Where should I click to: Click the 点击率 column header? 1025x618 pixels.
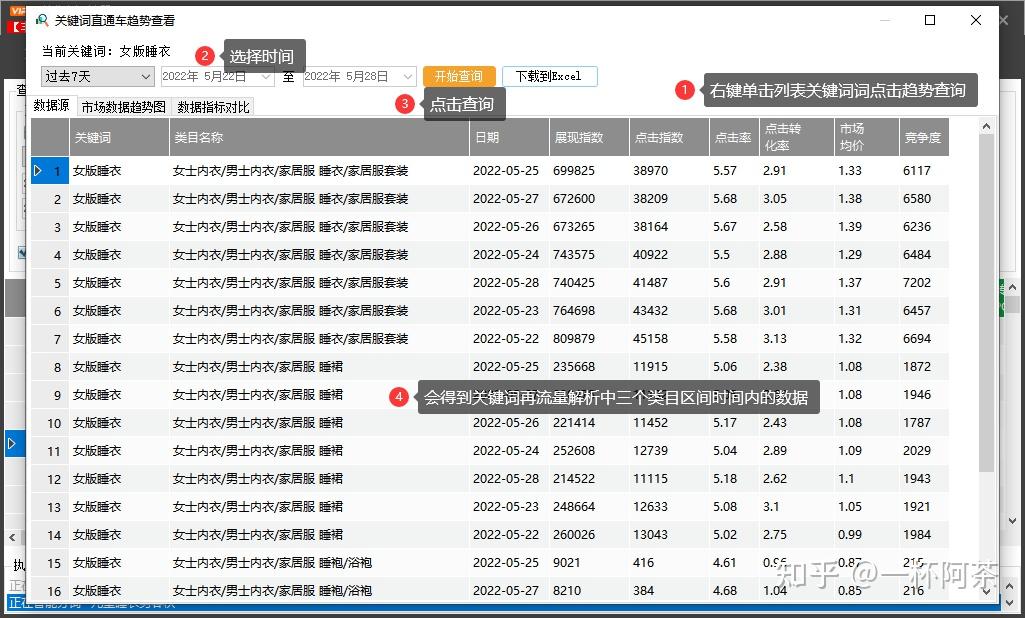pyautogui.click(x=733, y=137)
